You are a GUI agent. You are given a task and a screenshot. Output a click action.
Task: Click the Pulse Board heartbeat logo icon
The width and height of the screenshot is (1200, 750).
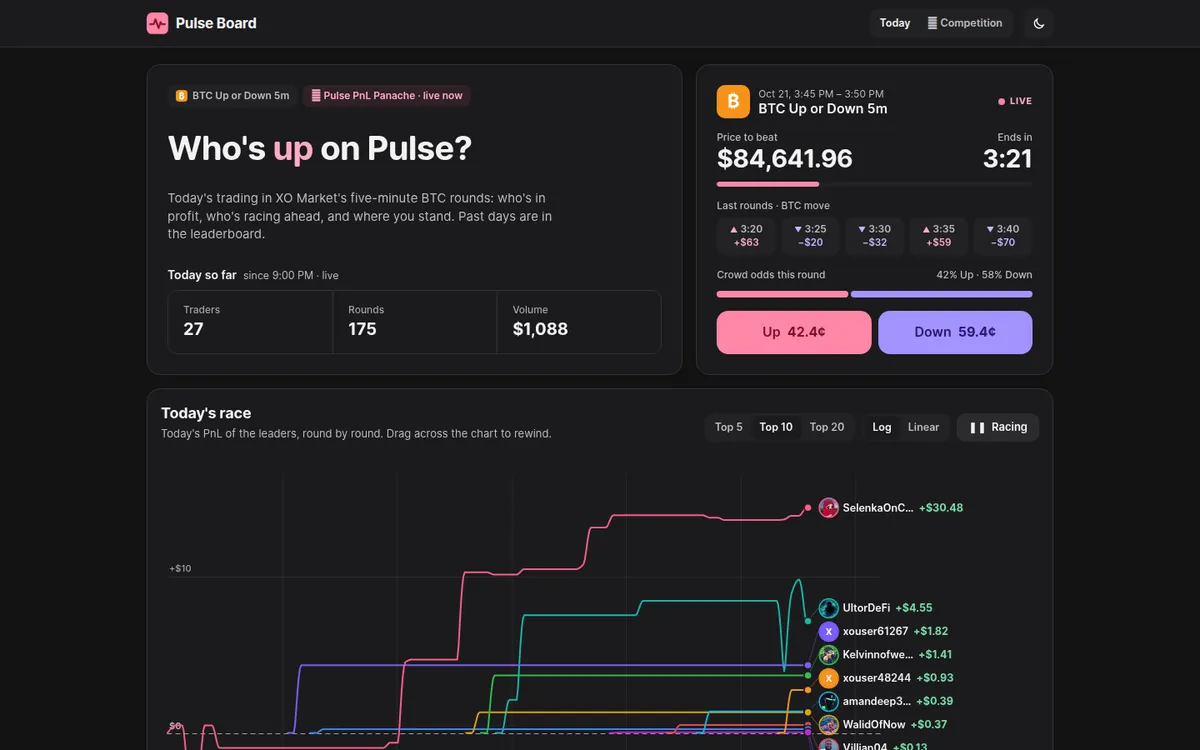point(157,23)
